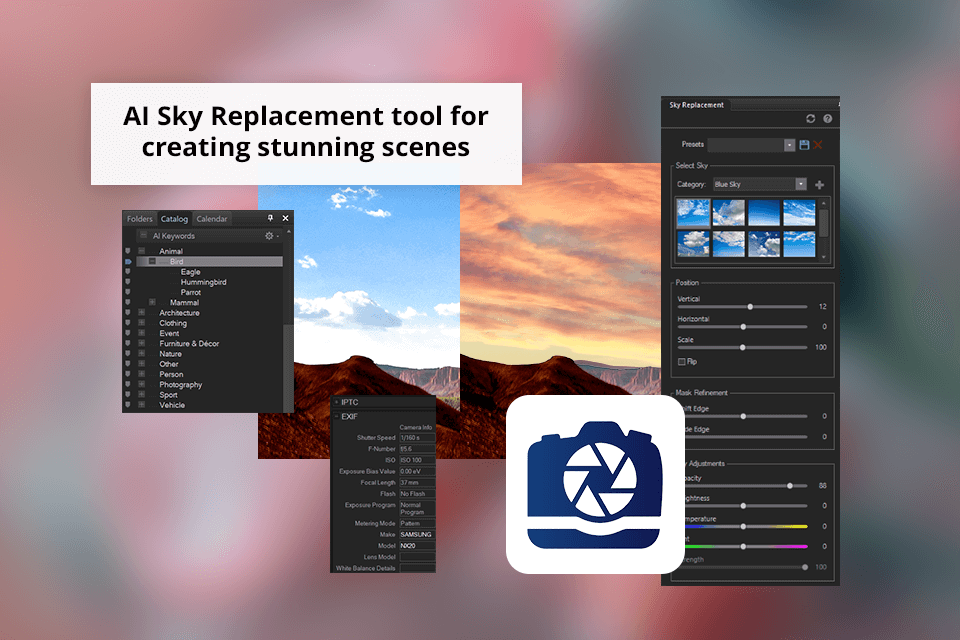Screen dimensions: 960x640
Task: Click the tag icon beside Event
Action: click(x=127, y=333)
